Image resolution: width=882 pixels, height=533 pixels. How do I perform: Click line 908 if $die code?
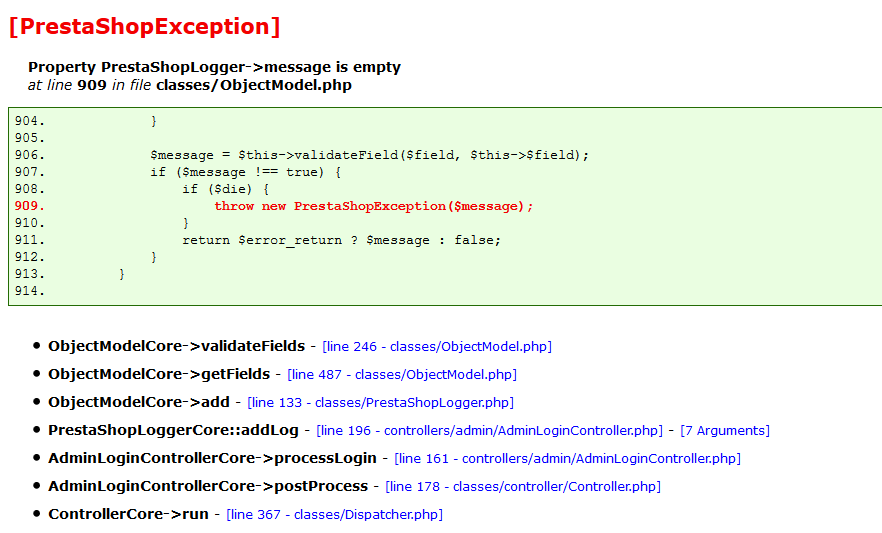tap(226, 189)
